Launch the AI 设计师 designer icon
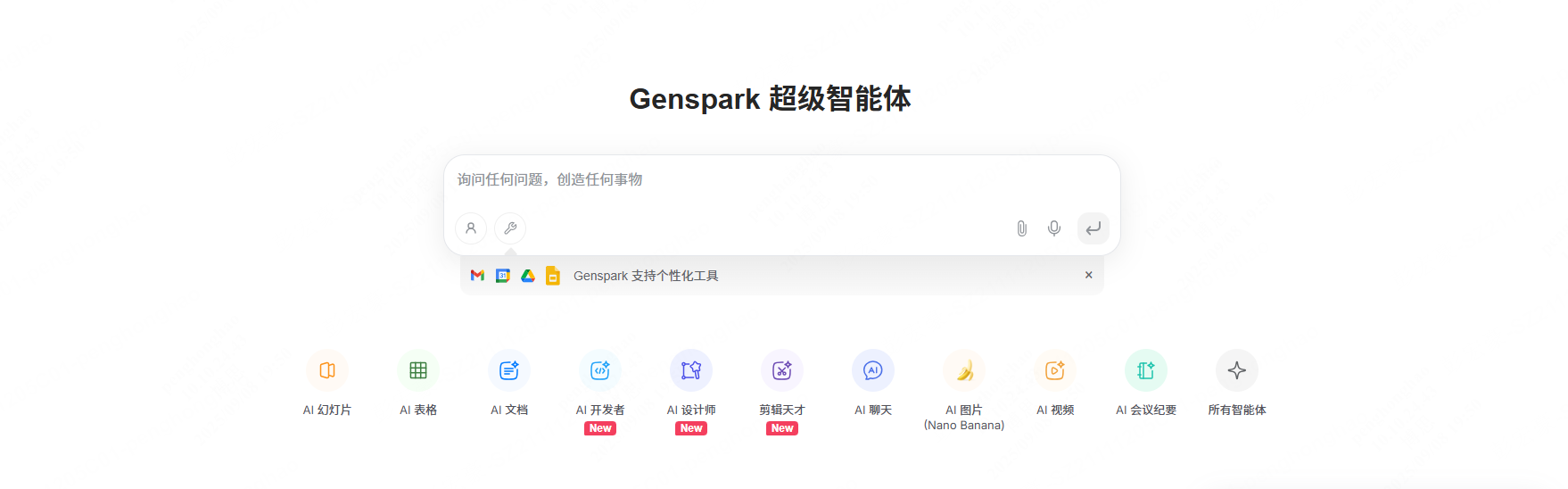 691,370
